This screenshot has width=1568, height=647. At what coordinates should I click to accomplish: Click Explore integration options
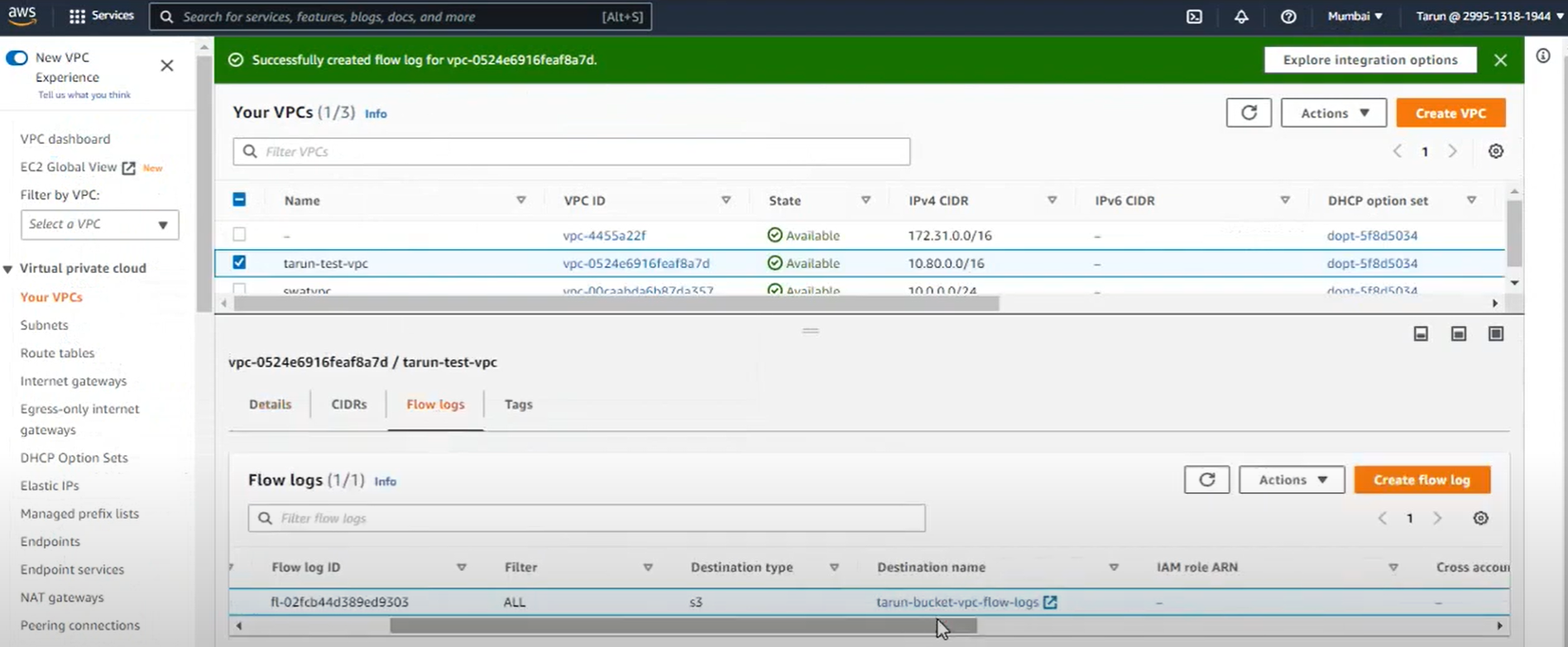[1370, 60]
